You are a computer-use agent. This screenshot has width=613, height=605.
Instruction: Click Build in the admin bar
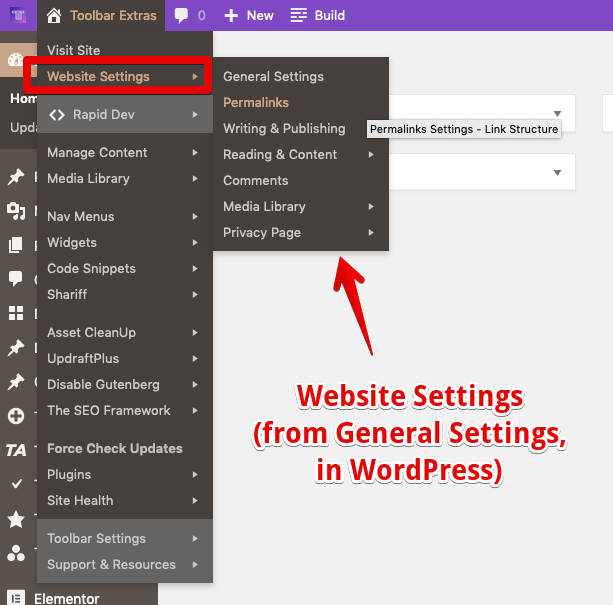tap(330, 16)
